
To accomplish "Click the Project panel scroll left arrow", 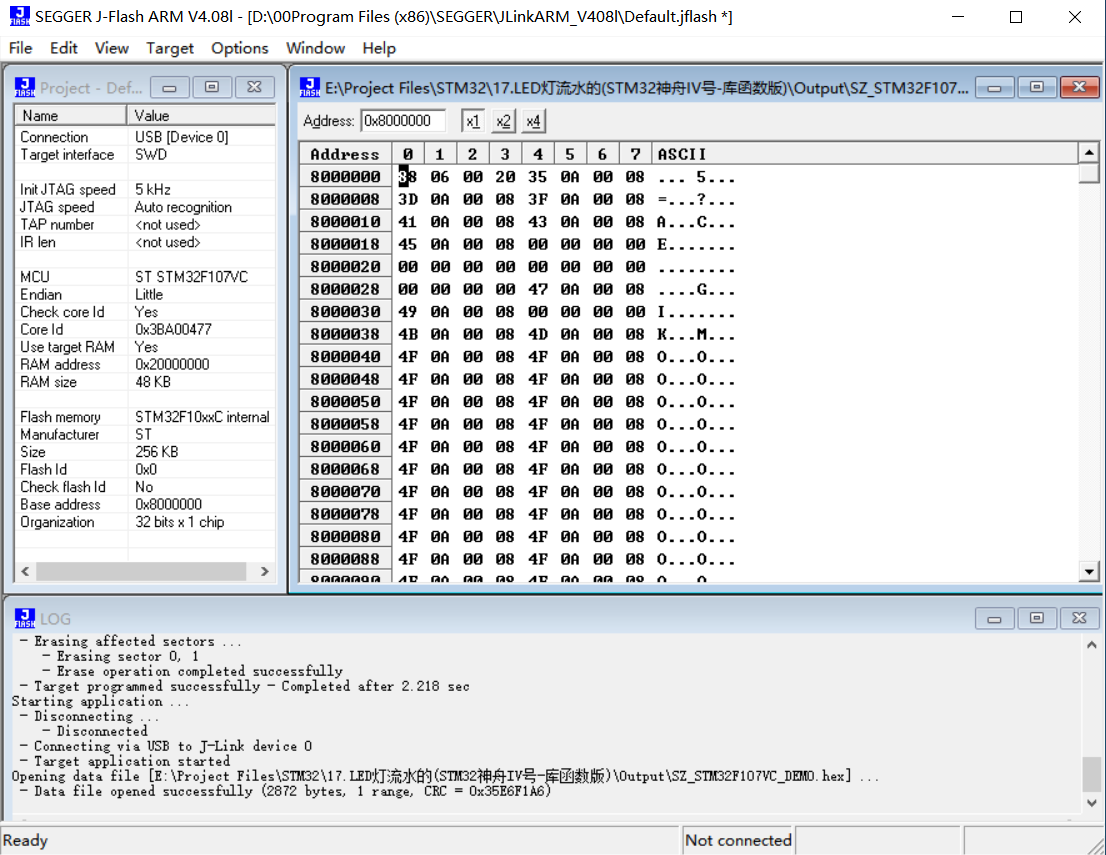I will (x=25, y=571).
